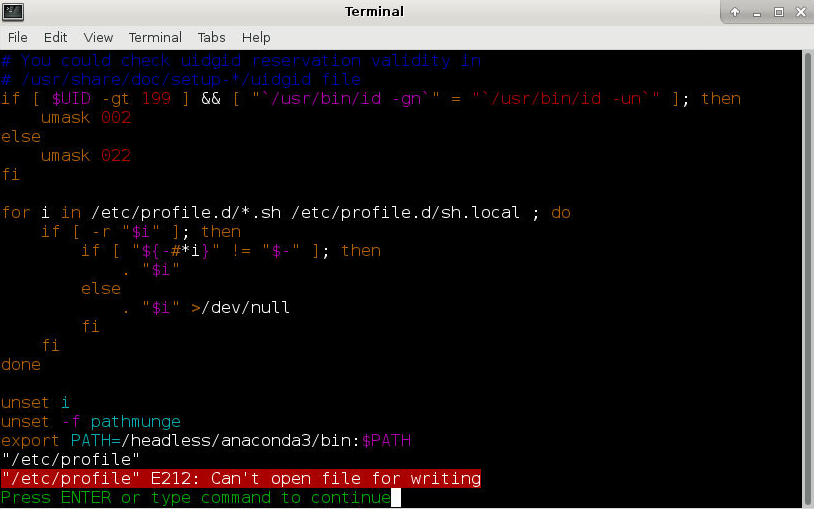Screen dimensions: 814x509
Task: Click the terminal icon in the title bar
Action: (x=13, y=11)
